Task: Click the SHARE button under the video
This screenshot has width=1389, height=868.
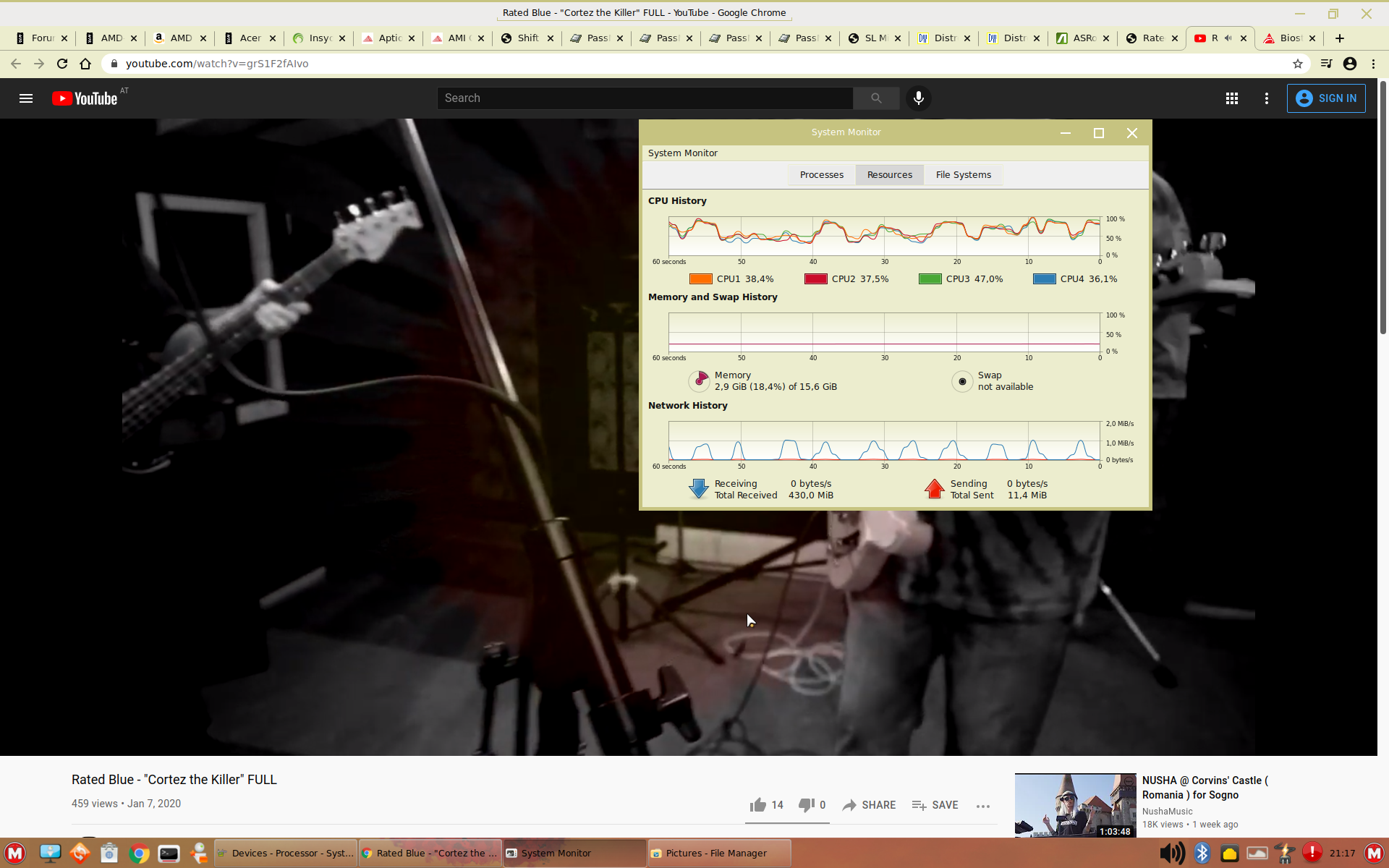Action: [869, 805]
